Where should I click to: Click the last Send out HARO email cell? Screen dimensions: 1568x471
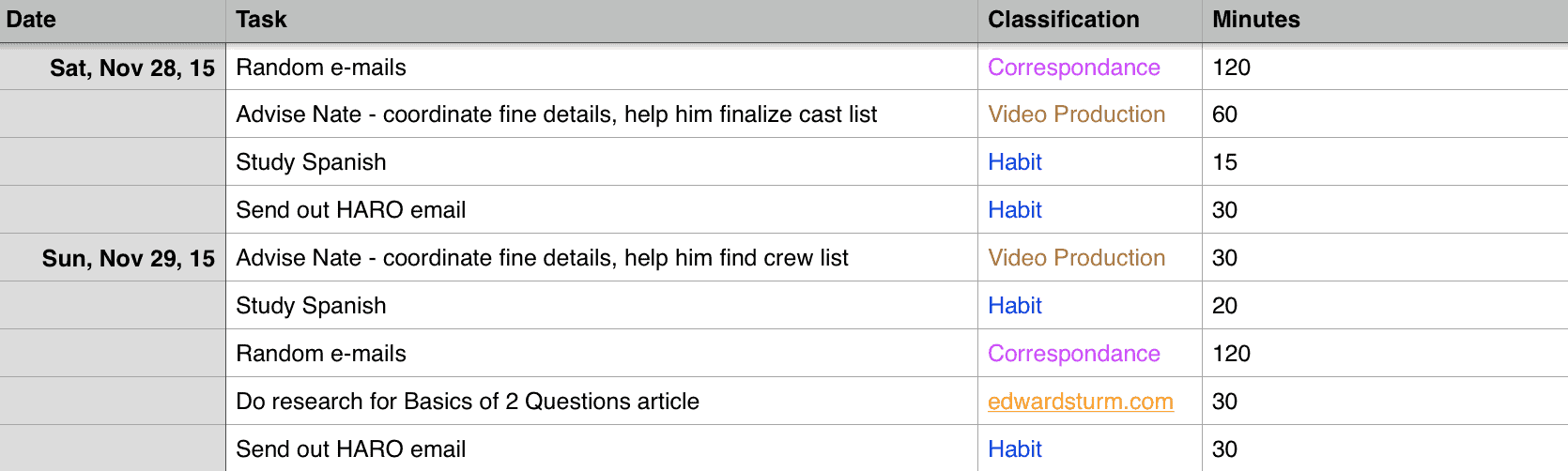point(602,448)
